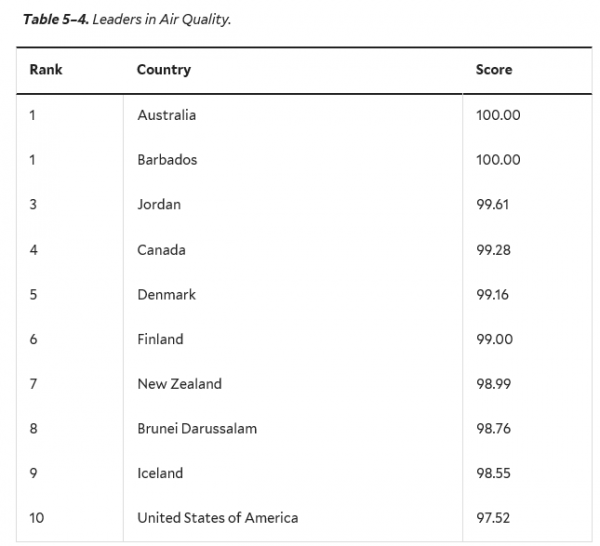Click the Jordan country cell
This screenshot has height=546, width=600.
click(159, 205)
